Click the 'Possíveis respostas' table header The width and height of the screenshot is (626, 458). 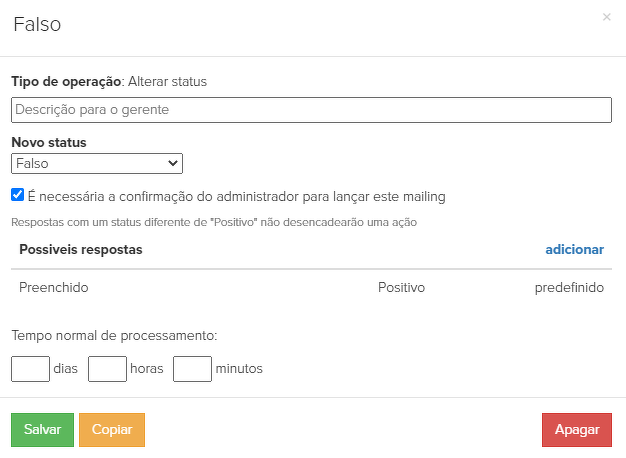tap(81, 249)
